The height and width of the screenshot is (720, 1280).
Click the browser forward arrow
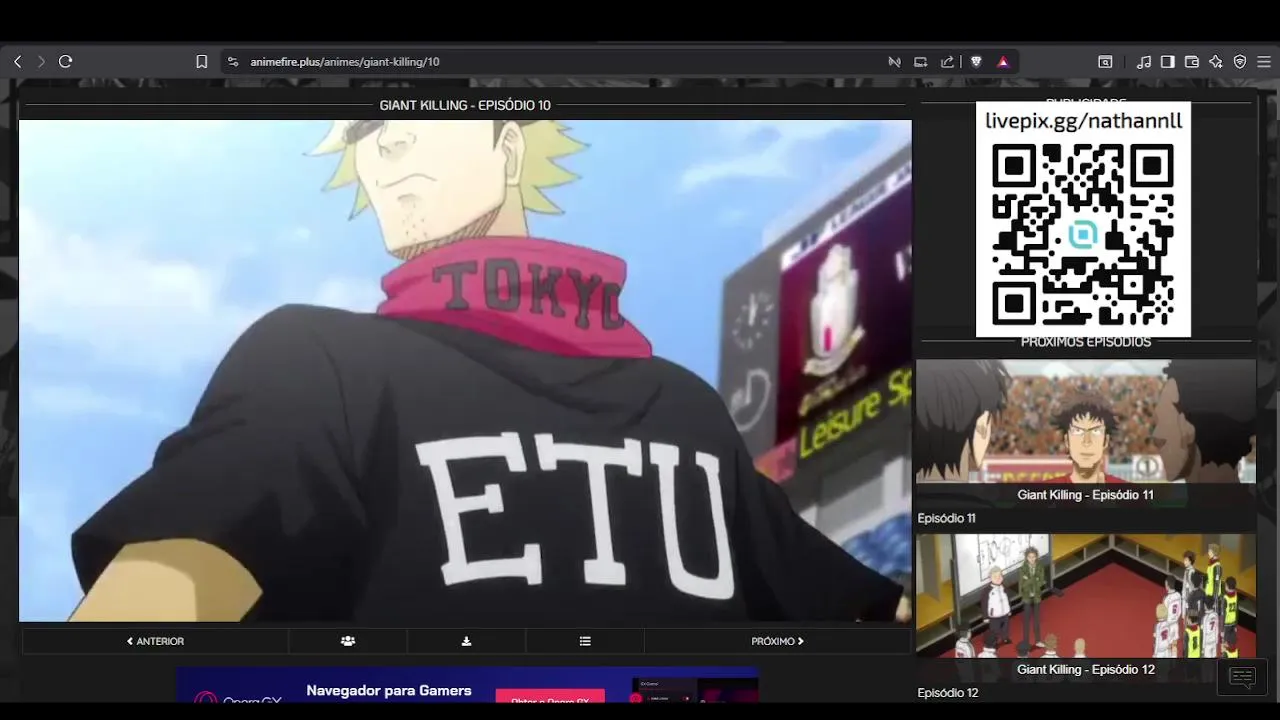41,61
